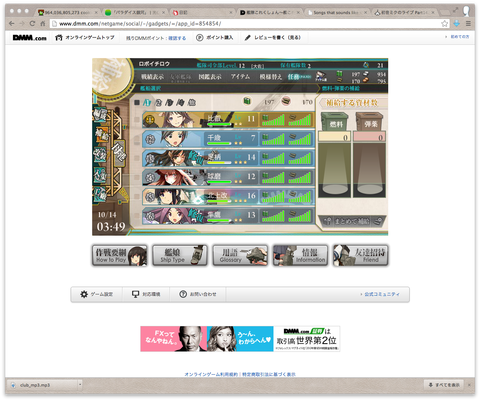Switch to the 日記 tab

click(x=203, y=12)
